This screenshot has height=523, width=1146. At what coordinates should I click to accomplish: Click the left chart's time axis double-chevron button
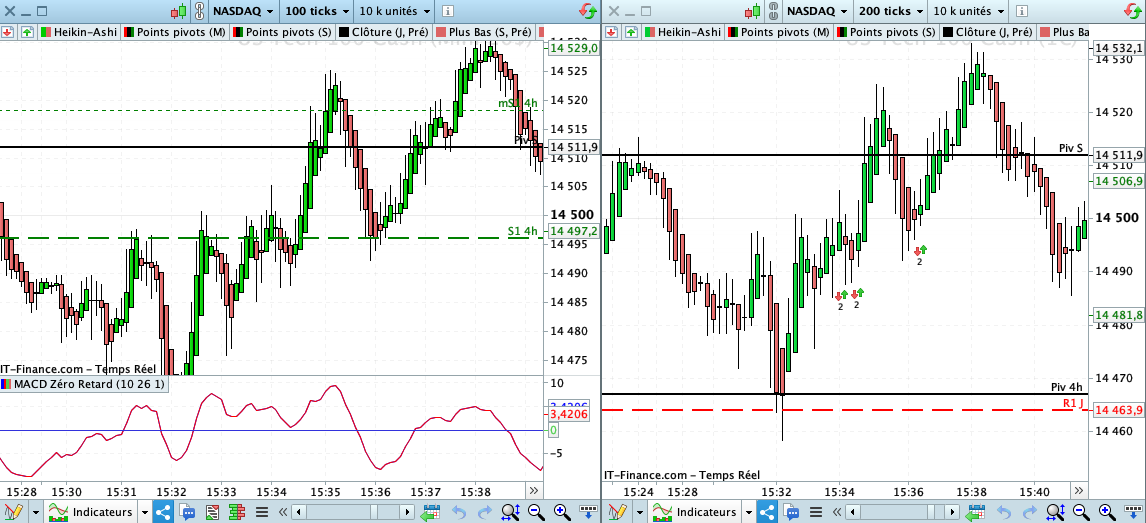click(534, 491)
